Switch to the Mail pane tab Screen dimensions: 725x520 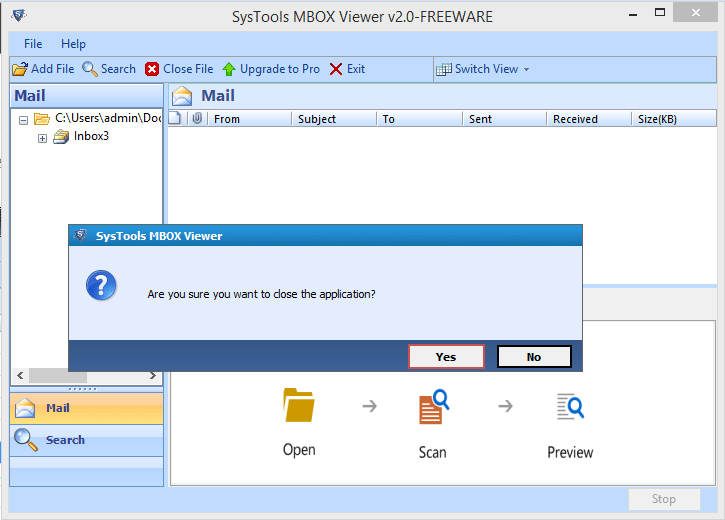pos(86,408)
